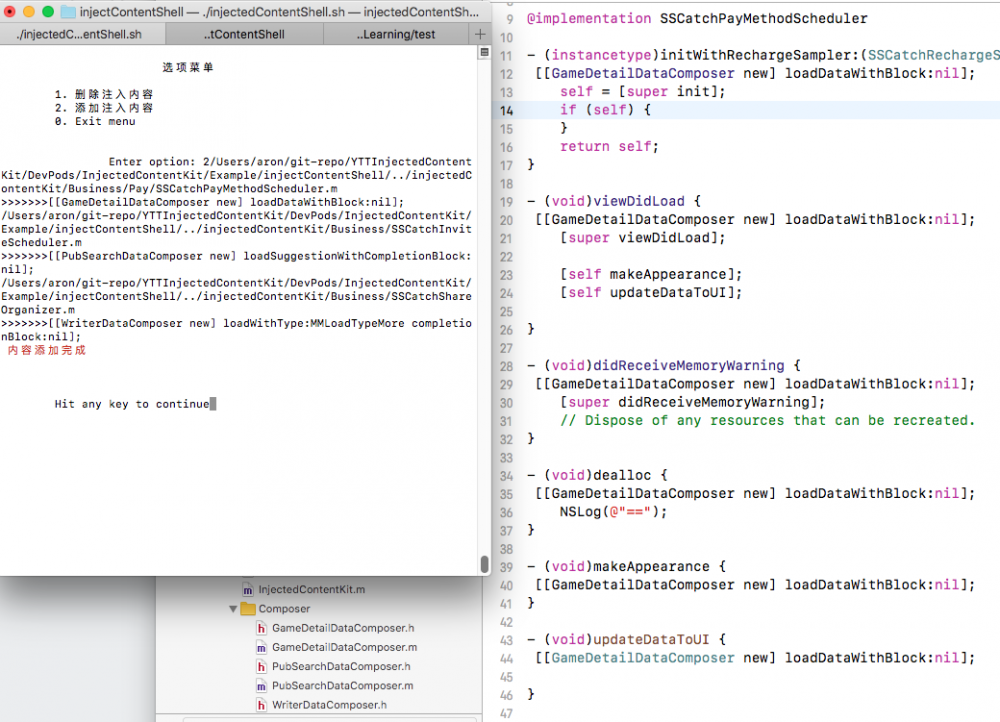This screenshot has height=722, width=1000.
Task: Click line number 14 in the gutter
Action: pyautogui.click(x=506, y=110)
